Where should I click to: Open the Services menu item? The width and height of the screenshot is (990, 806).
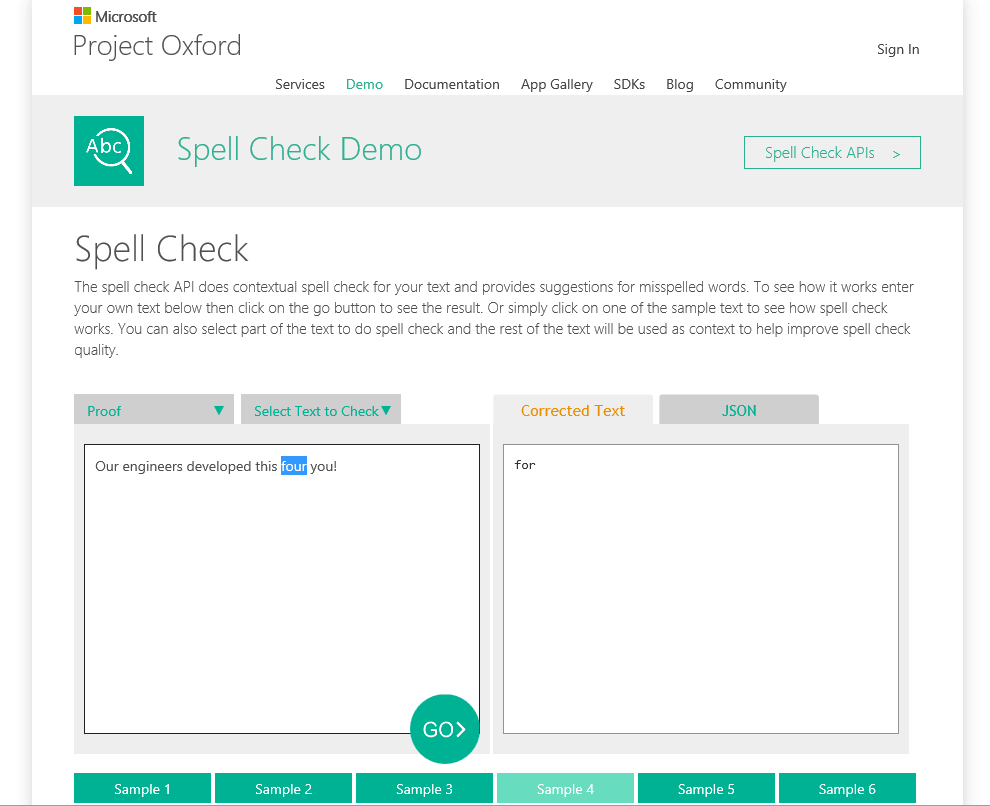(x=300, y=84)
